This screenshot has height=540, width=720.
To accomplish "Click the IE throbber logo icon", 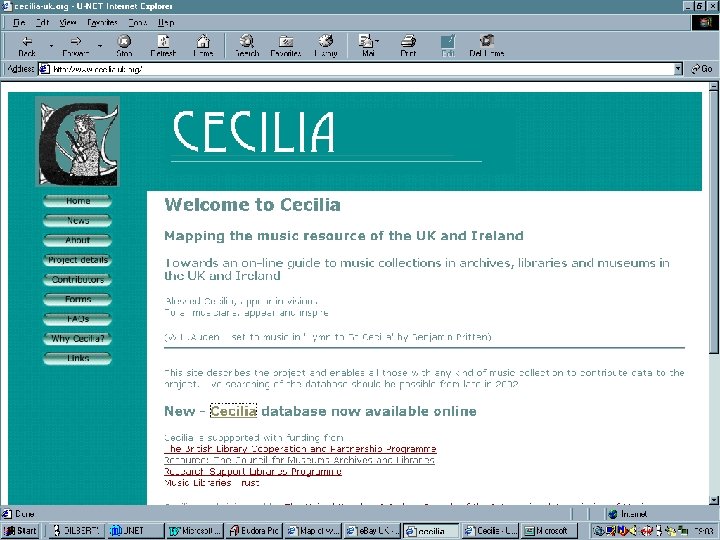I will [x=705, y=22].
